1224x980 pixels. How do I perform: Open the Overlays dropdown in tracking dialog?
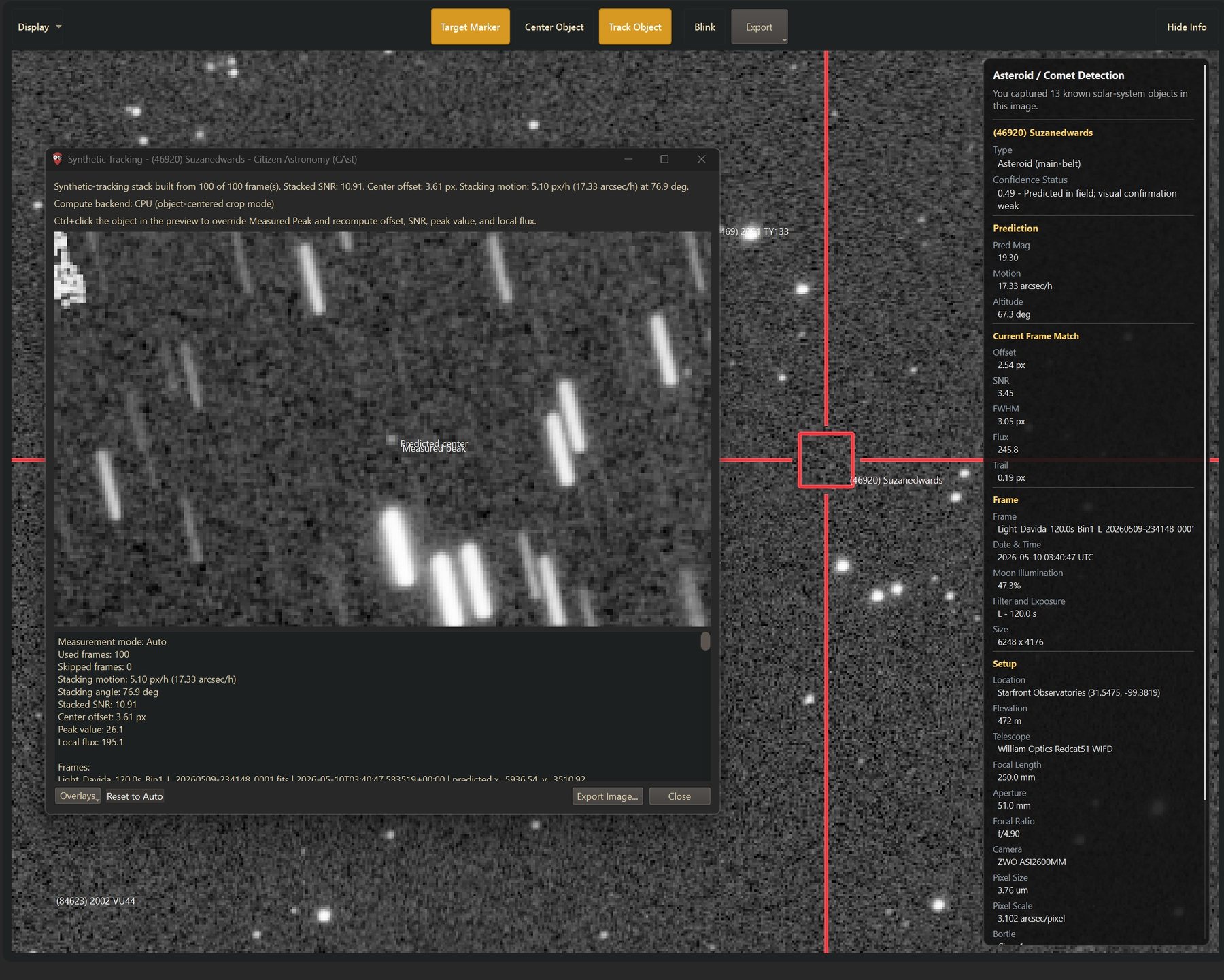[x=78, y=796]
